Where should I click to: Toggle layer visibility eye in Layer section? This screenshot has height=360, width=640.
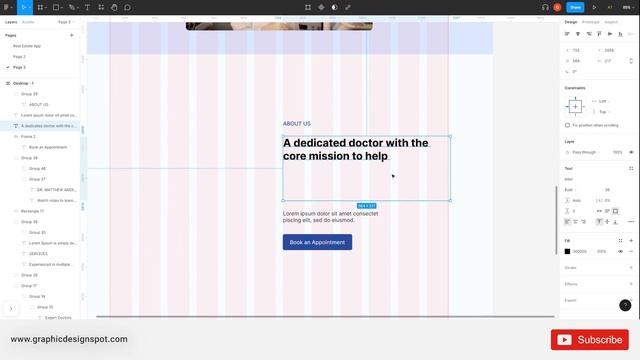click(x=631, y=152)
